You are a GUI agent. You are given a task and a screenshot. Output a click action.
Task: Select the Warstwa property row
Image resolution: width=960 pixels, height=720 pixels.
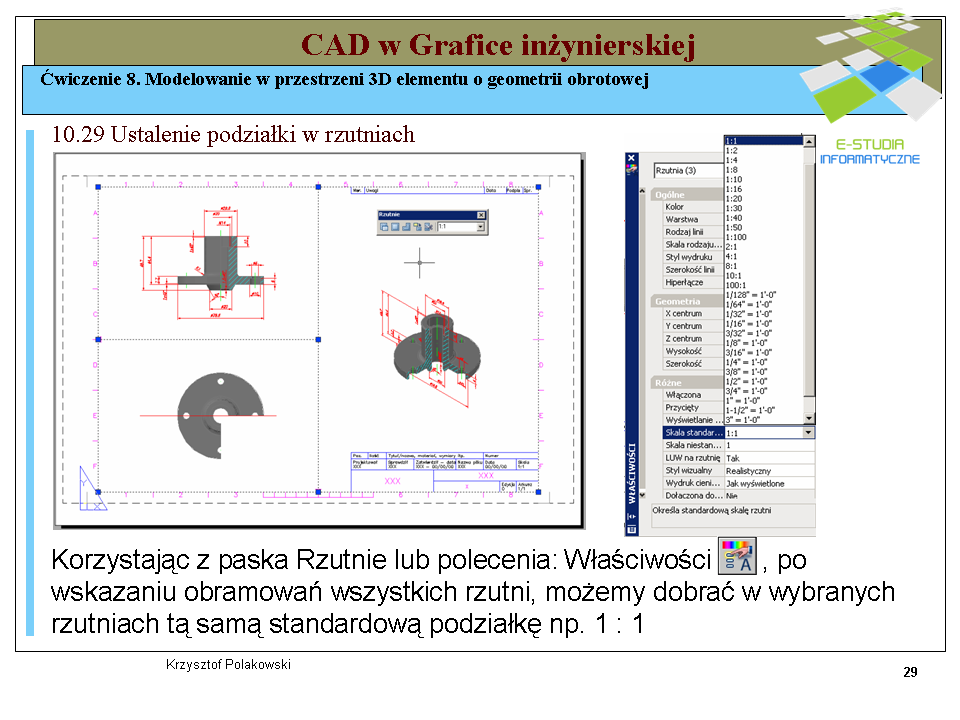click(x=693, y=219)
